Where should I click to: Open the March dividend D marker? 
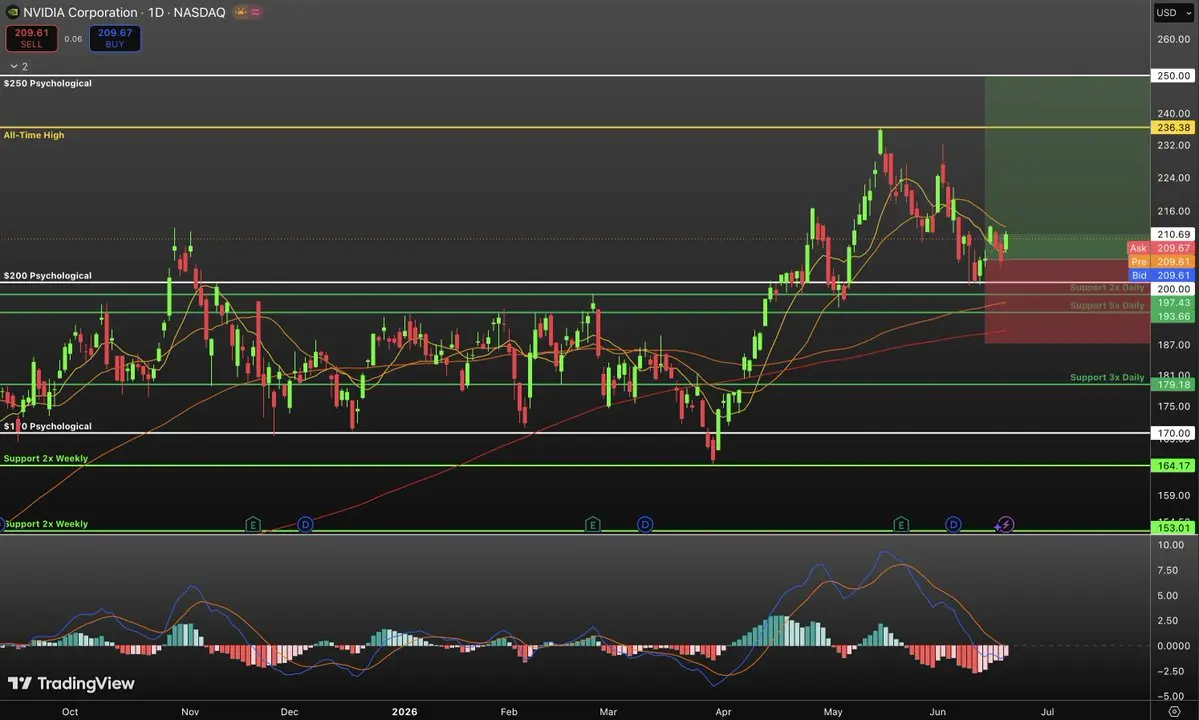645,524
